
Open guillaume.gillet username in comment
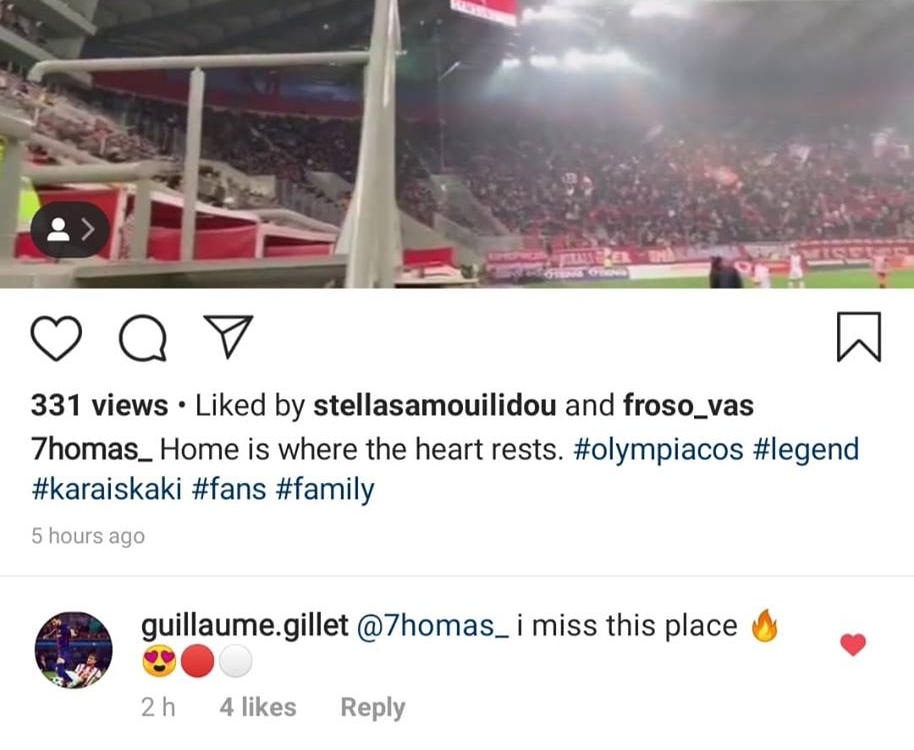(243, 626)
